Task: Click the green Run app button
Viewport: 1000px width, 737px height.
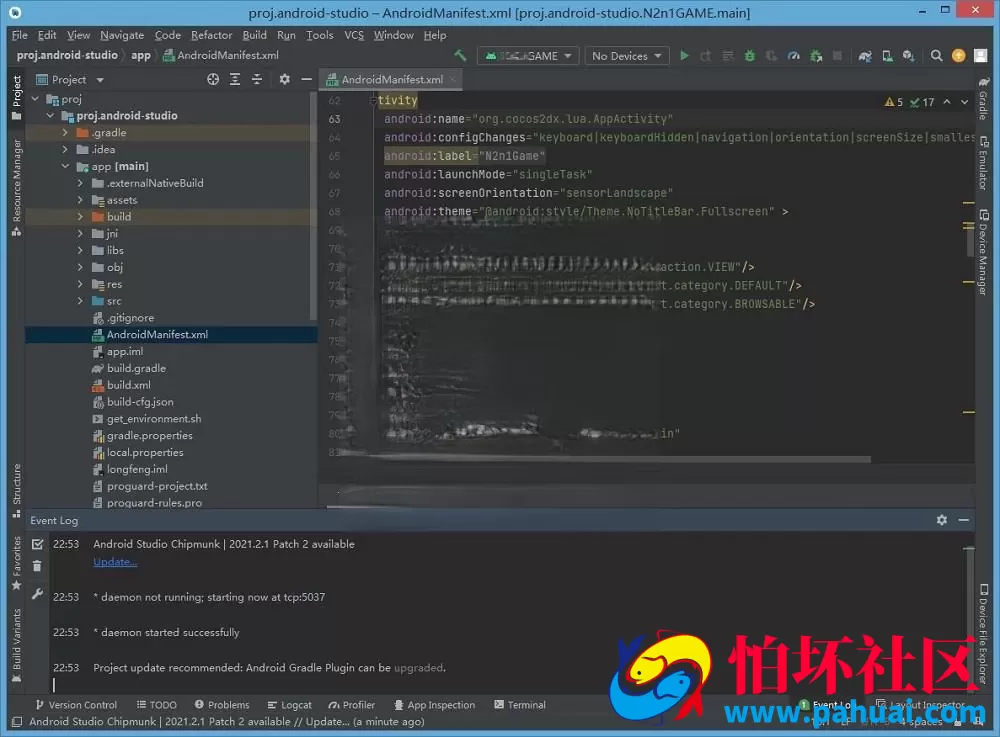Action: (684, 55)
